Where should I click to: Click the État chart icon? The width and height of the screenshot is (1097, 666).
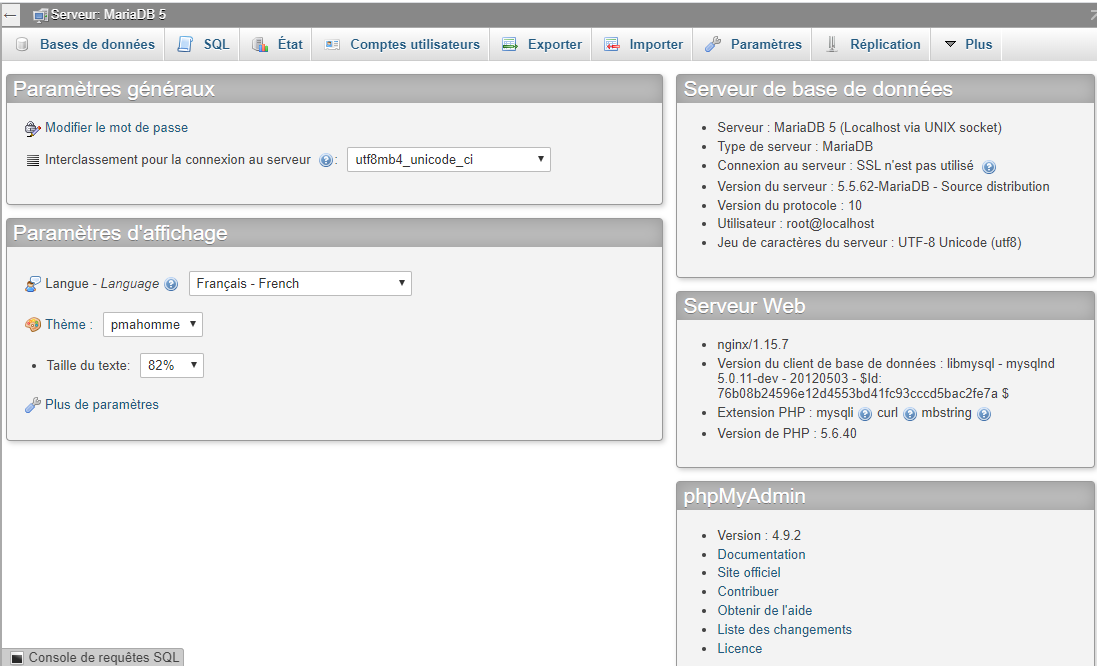(260, 44)
